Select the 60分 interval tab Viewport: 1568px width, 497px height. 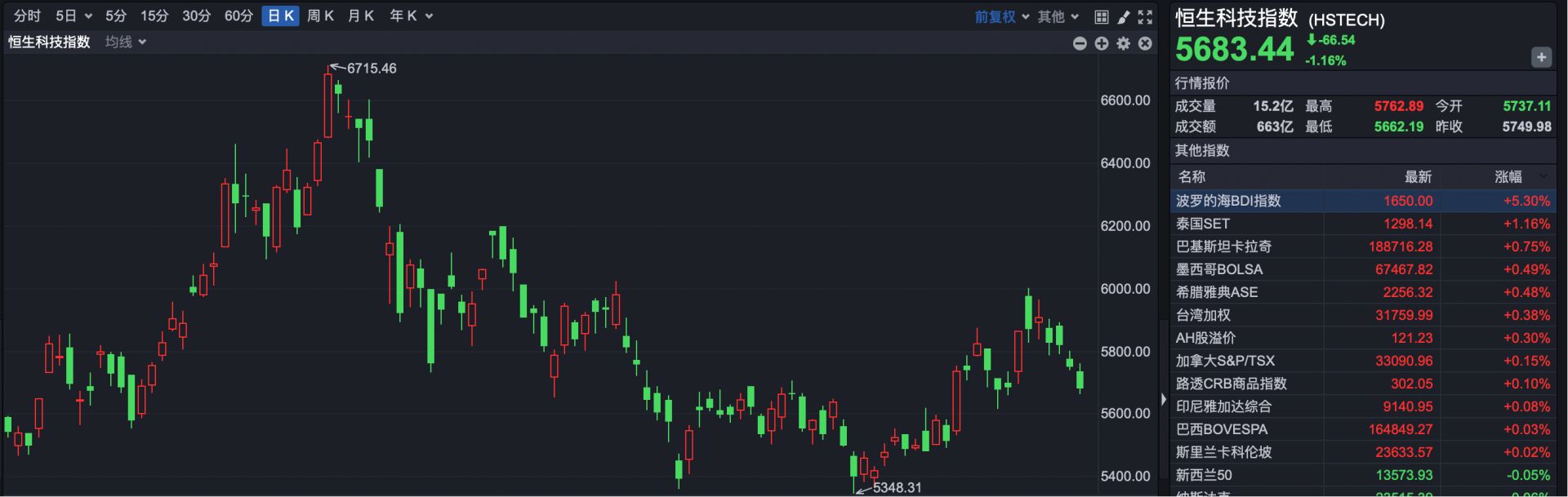pos(238,16)
